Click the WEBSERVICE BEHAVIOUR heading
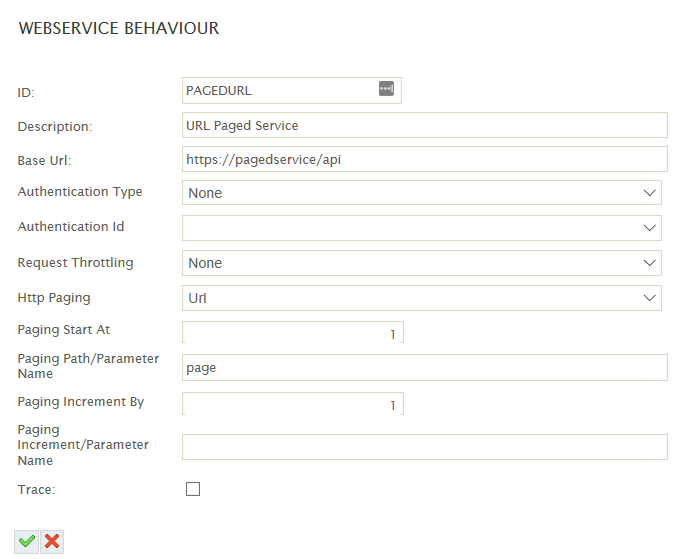 pyautogui.click(x=119, y=28)
